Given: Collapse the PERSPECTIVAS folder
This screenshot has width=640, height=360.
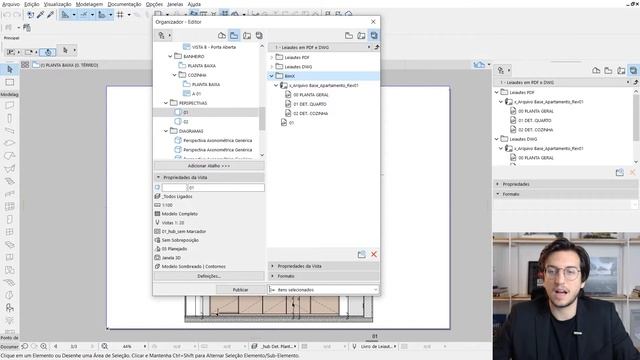Looking at the screenshot, I should click(166, 103).
